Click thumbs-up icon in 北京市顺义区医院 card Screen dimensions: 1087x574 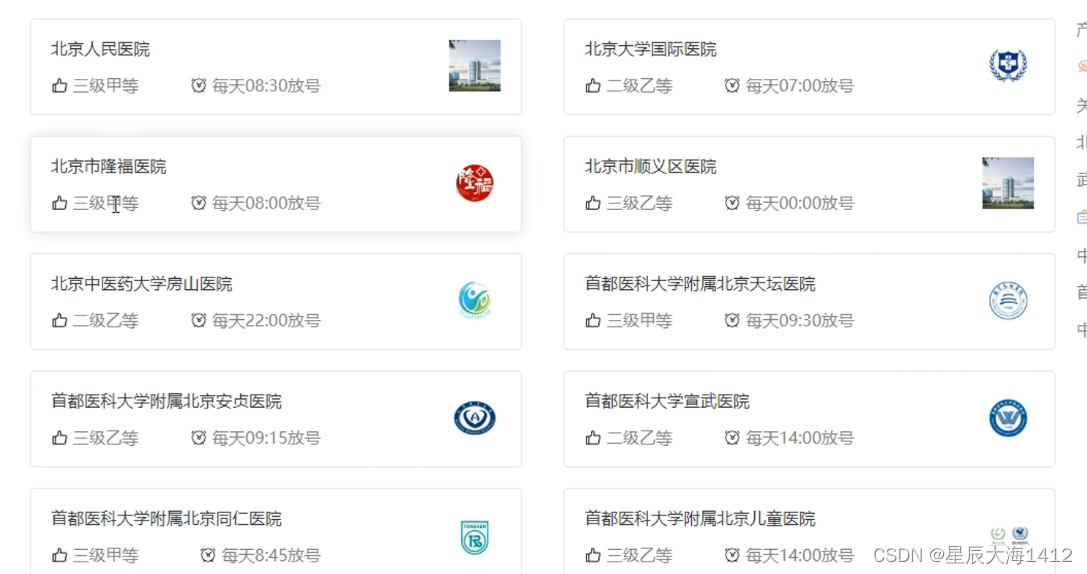coord(593,203)
